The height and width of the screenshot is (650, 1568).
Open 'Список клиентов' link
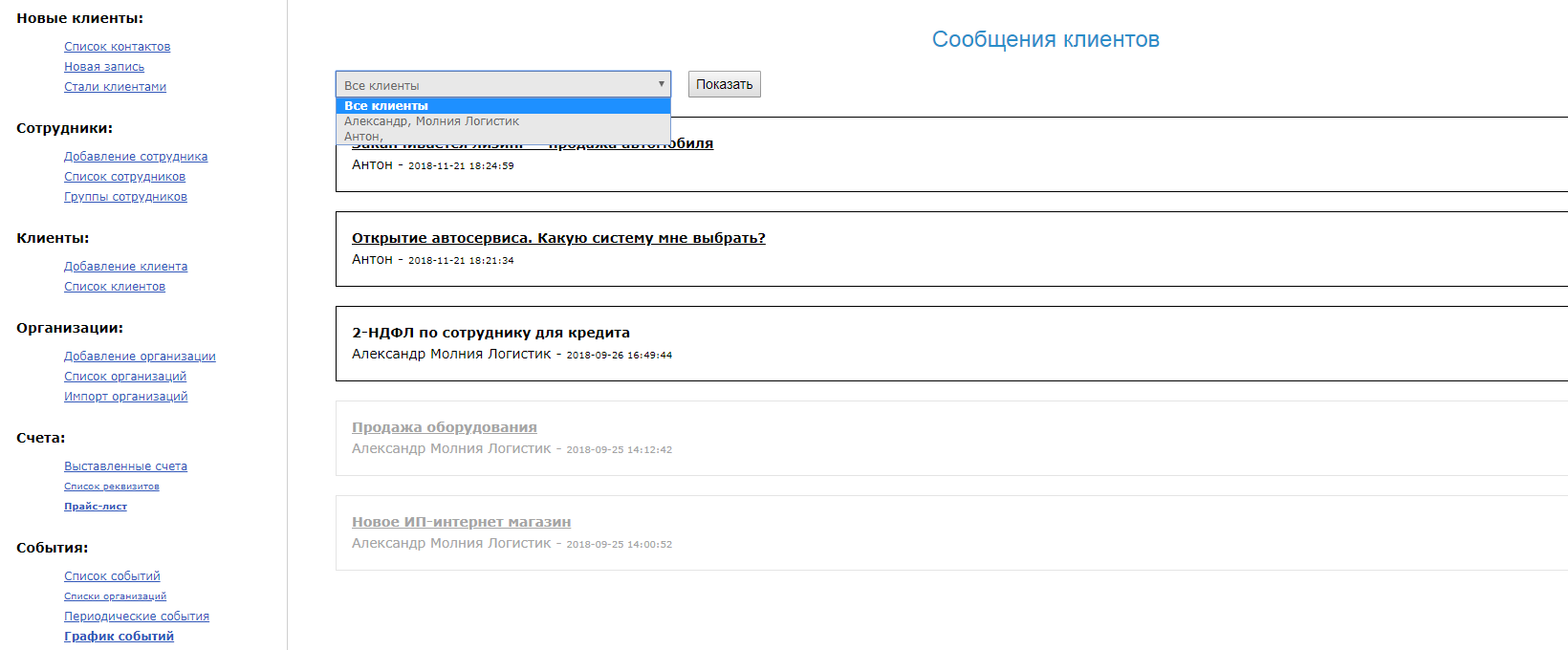pos(115,287)
